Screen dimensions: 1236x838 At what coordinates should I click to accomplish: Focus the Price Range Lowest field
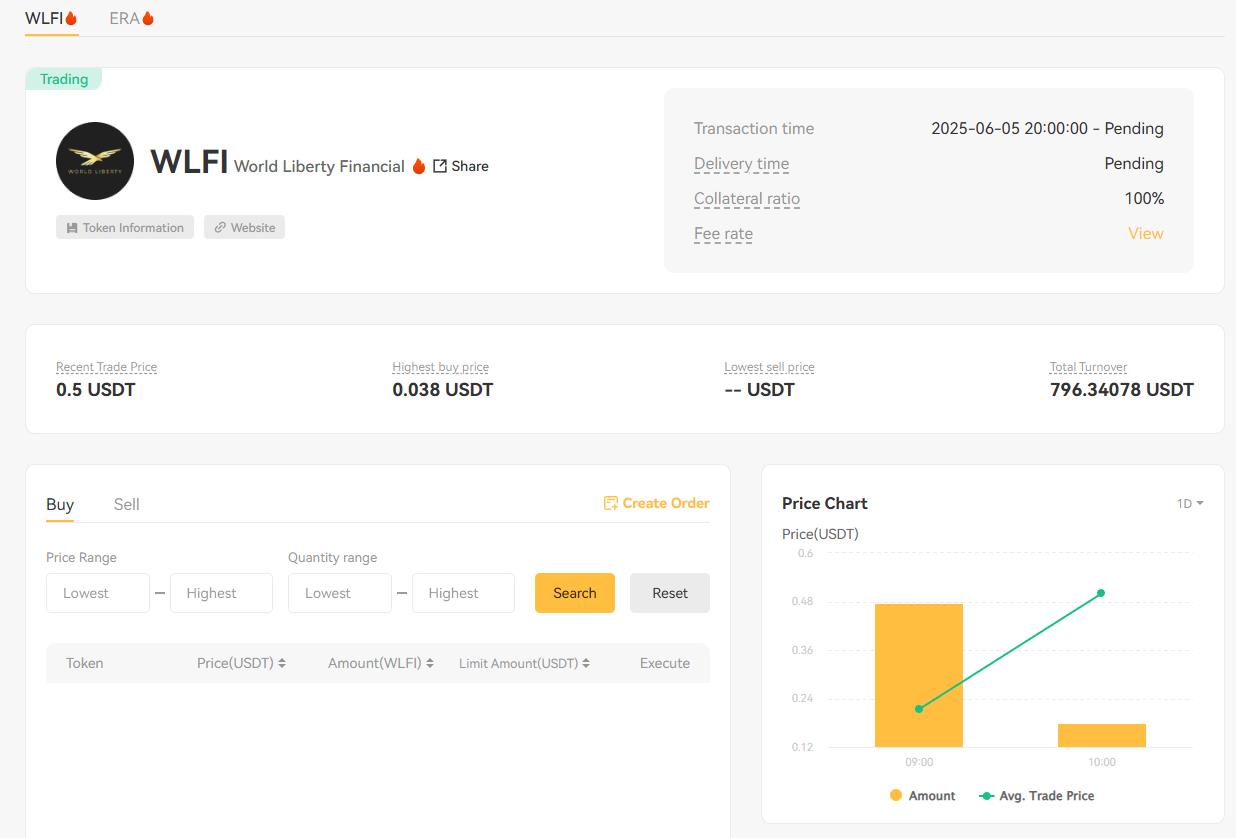98,593
